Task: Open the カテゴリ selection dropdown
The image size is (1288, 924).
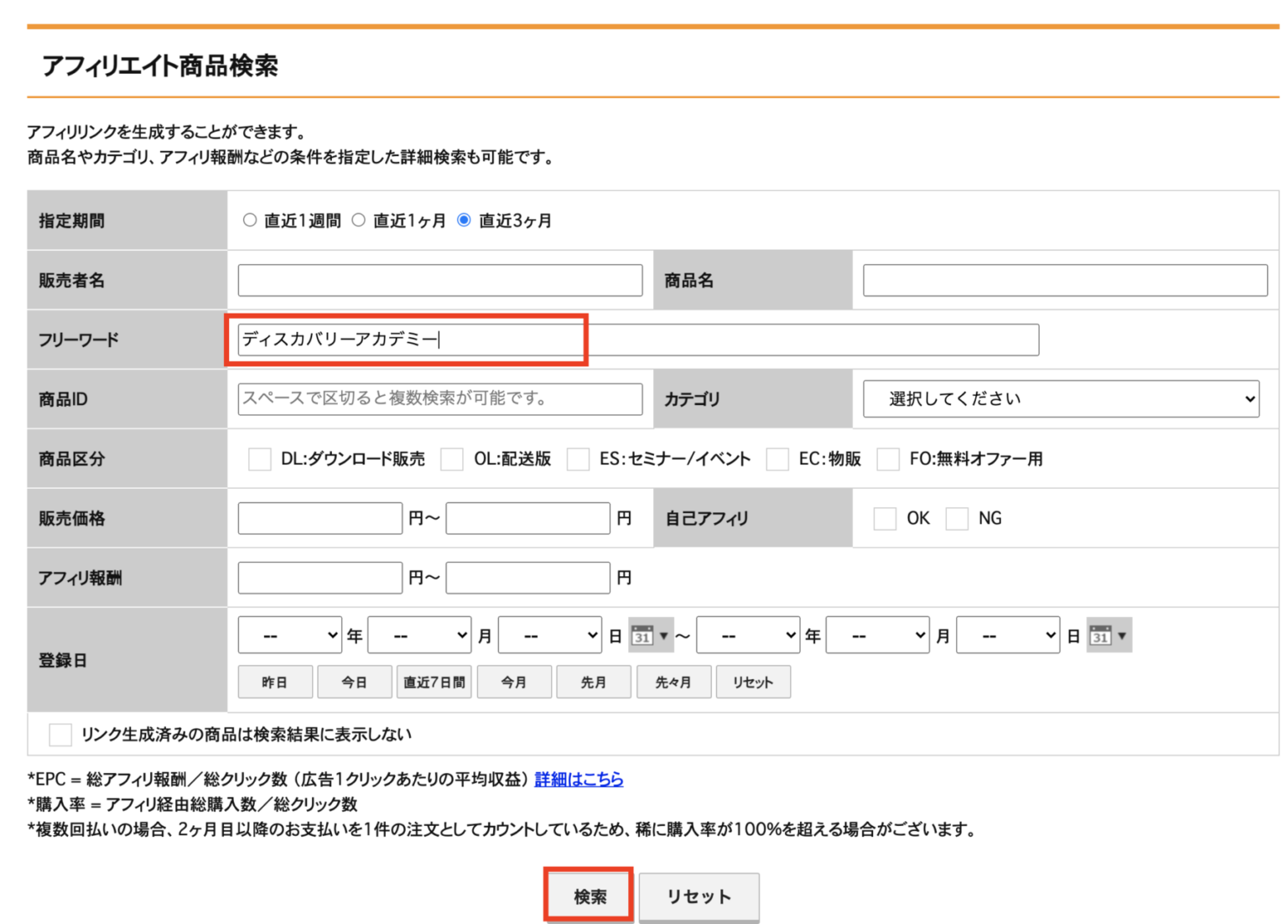Action: [1061, 399]
